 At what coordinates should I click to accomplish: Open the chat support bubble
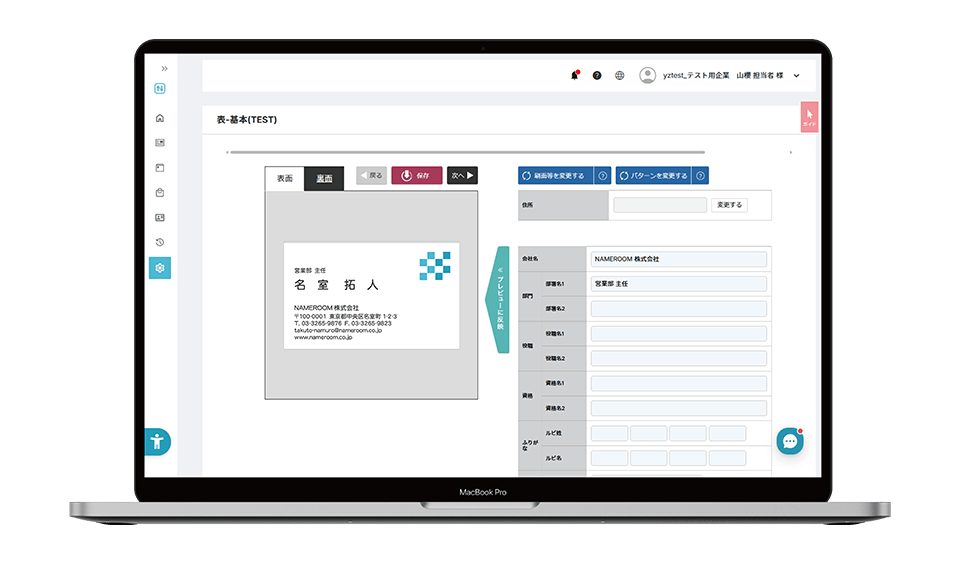[790, 442]
